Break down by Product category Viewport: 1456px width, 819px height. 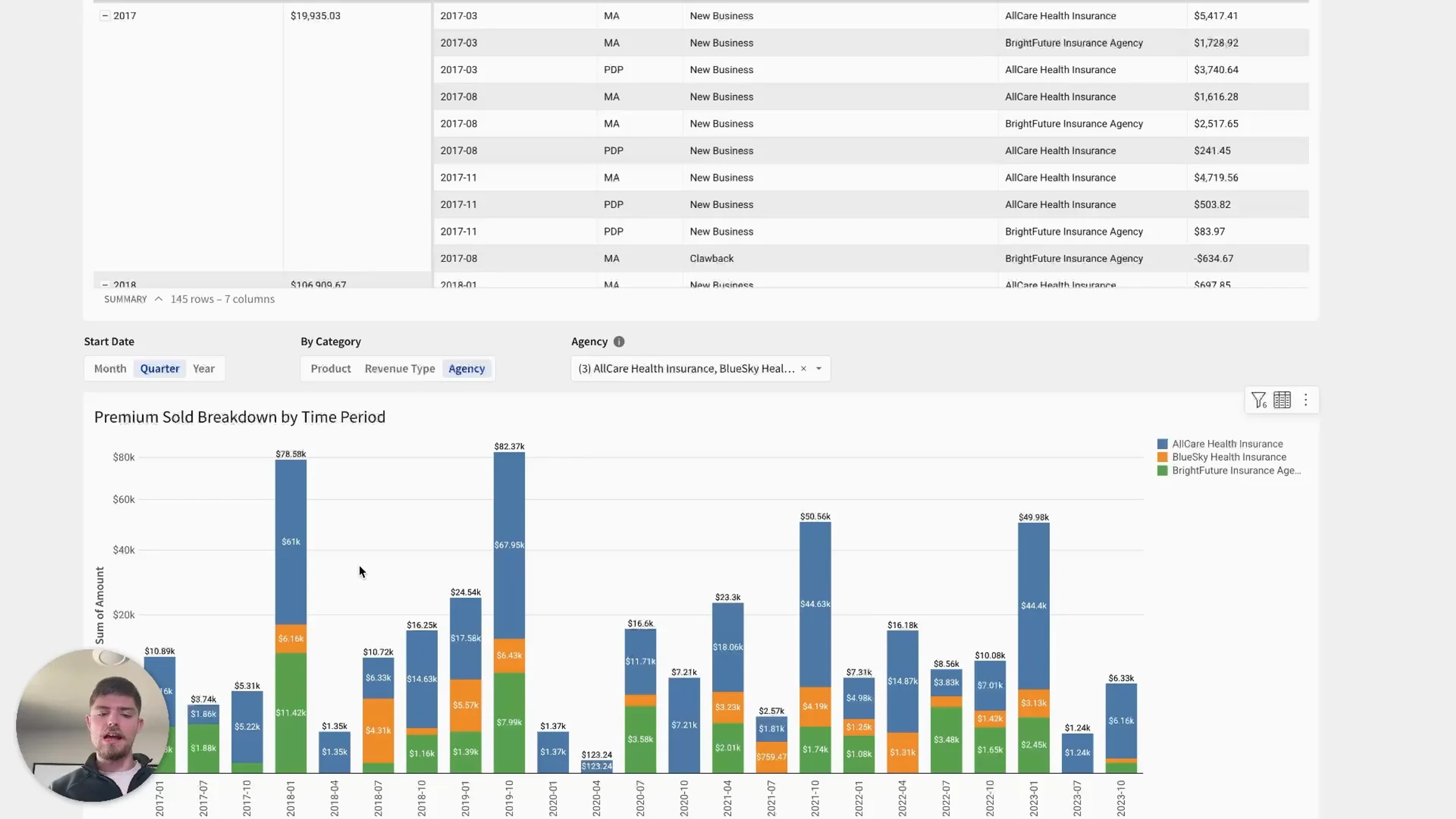(331, 369)
